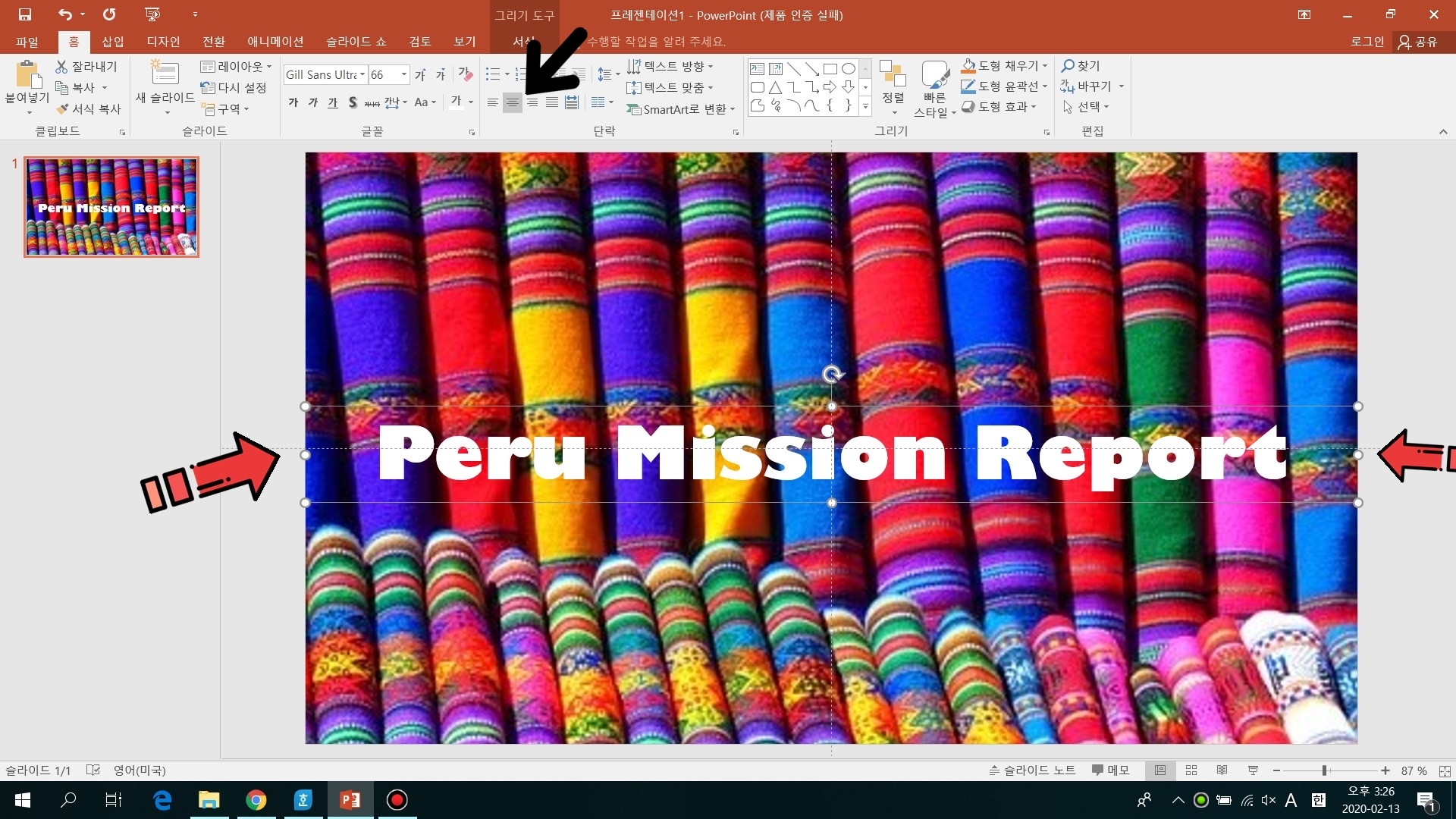The height and width of the screenshot is (819, 1456).
Task: Select slide 1 thumbnail in slide panel
Action: (111, 207)
